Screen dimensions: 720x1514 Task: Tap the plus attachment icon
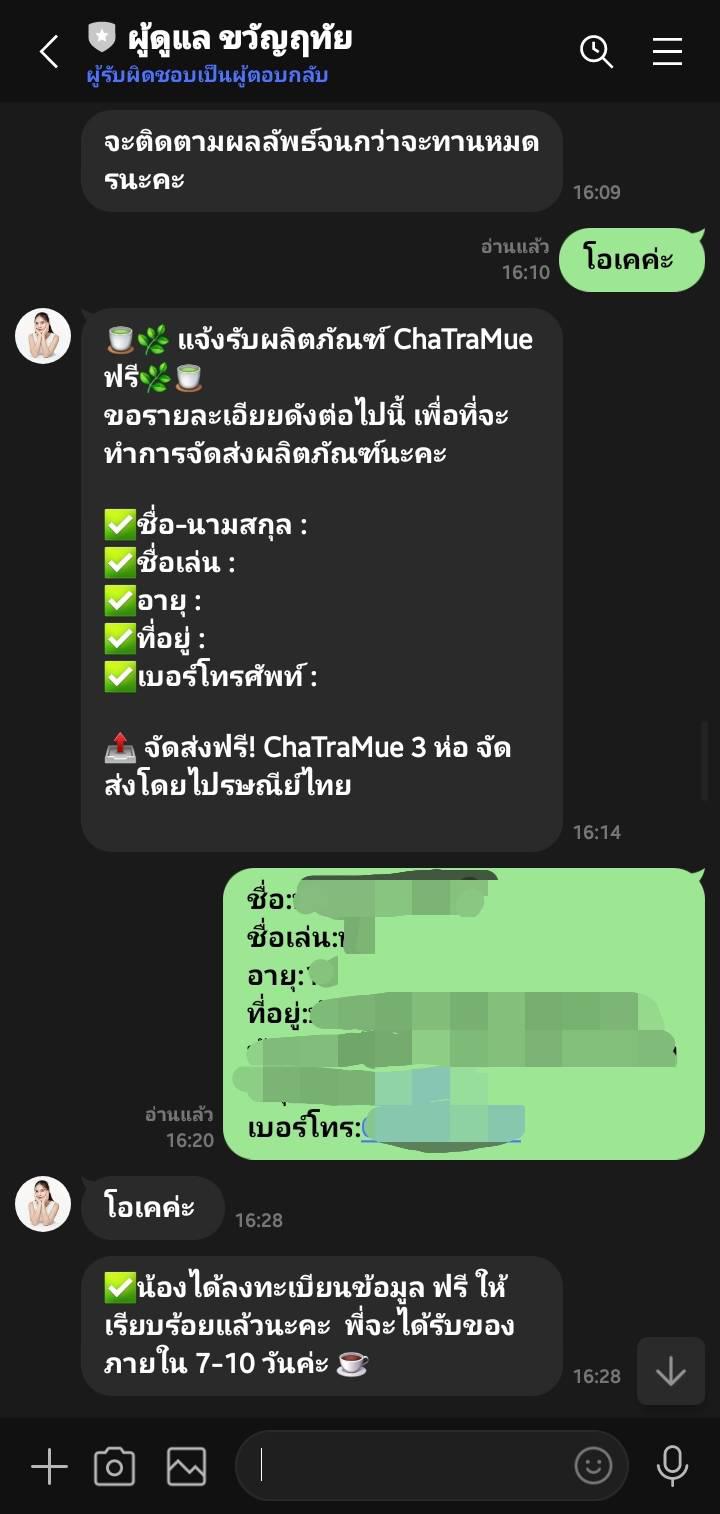click(49, 1467)
